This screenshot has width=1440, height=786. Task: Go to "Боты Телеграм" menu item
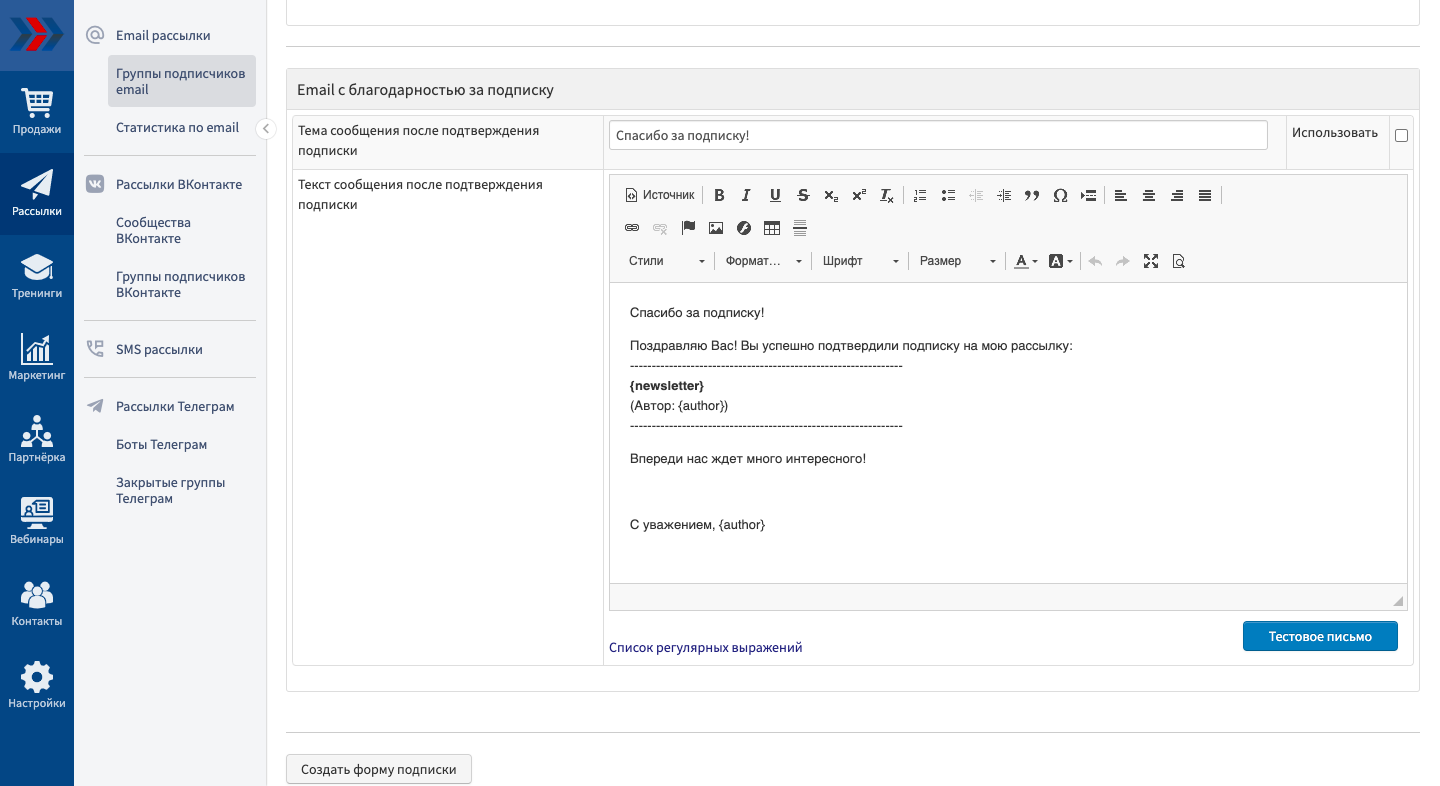[161, 445]
